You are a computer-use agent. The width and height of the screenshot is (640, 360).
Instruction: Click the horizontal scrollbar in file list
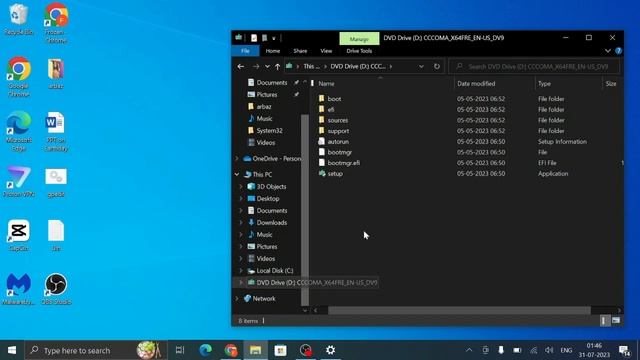coord(459,310)
